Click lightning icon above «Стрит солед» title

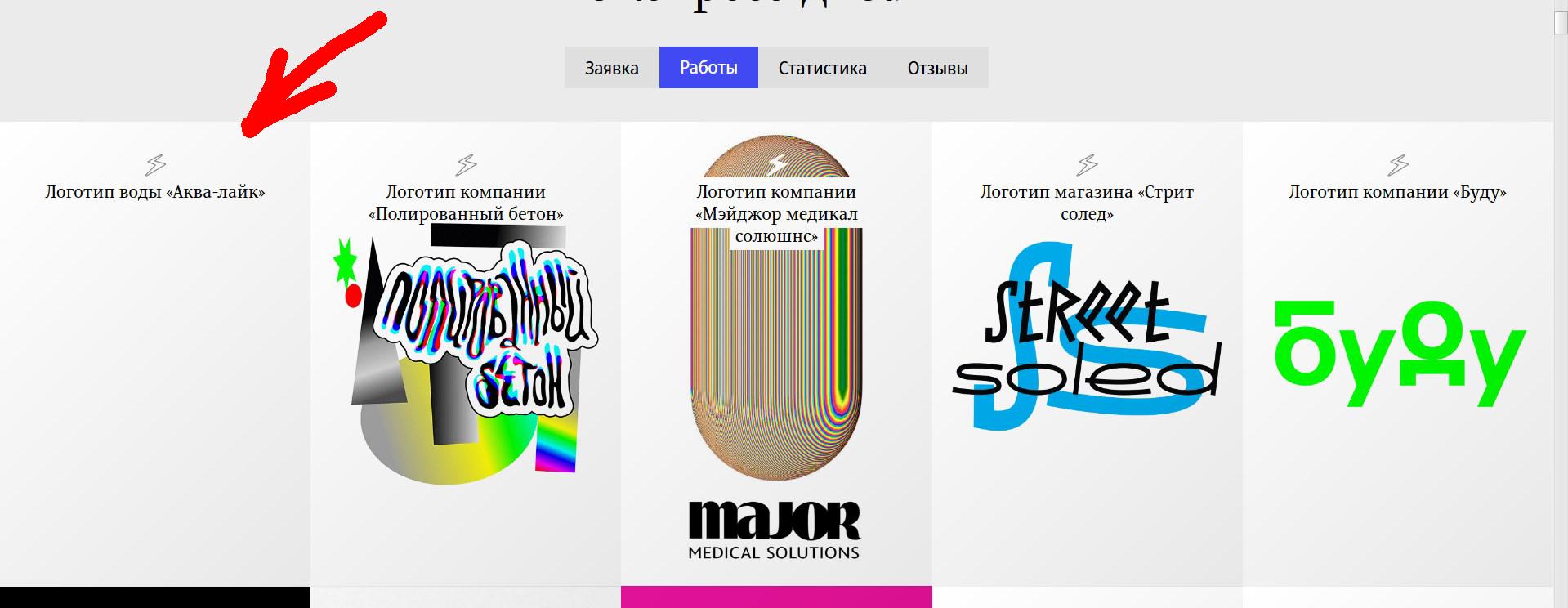tap(1087, 165)
